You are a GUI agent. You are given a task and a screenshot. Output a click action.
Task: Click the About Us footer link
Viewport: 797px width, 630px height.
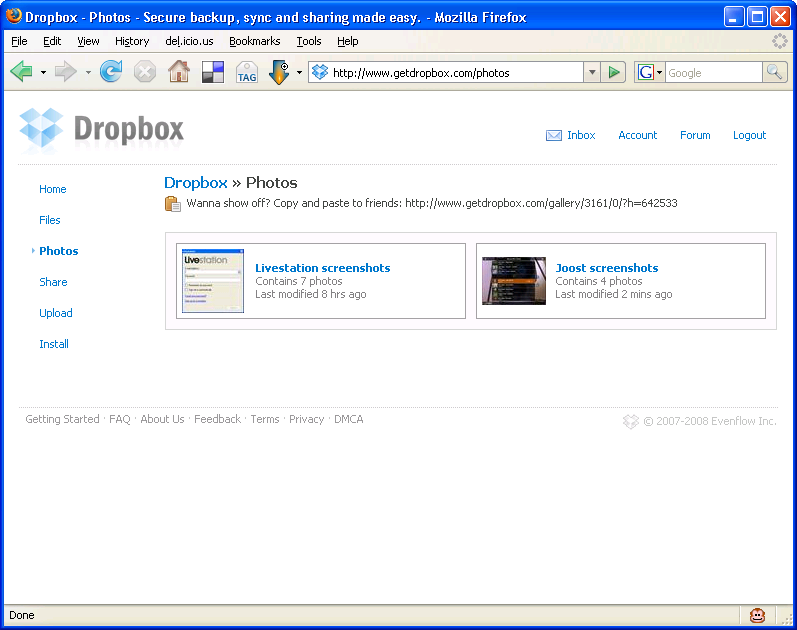162,419
